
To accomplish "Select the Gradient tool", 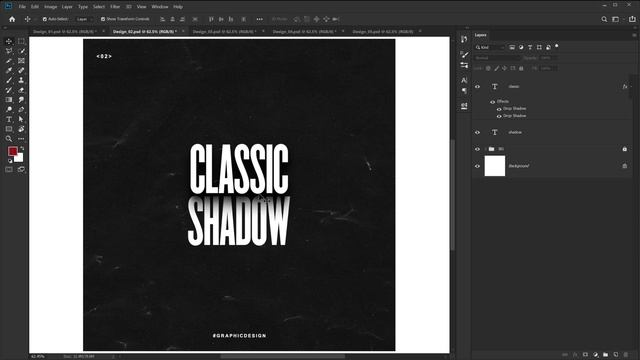I will (9, 100).
